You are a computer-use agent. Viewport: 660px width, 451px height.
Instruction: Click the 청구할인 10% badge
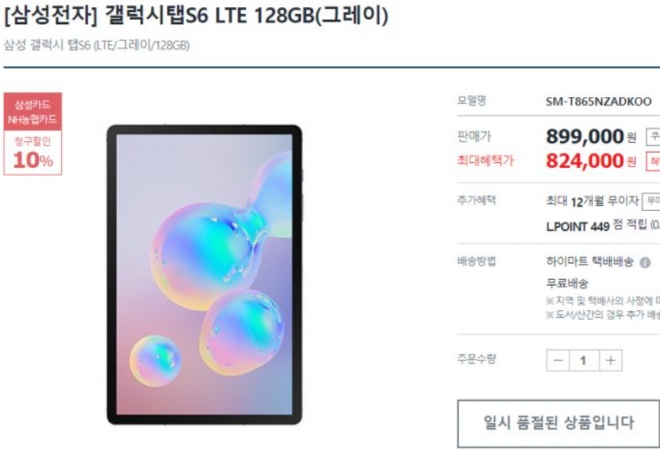point(33,152)
